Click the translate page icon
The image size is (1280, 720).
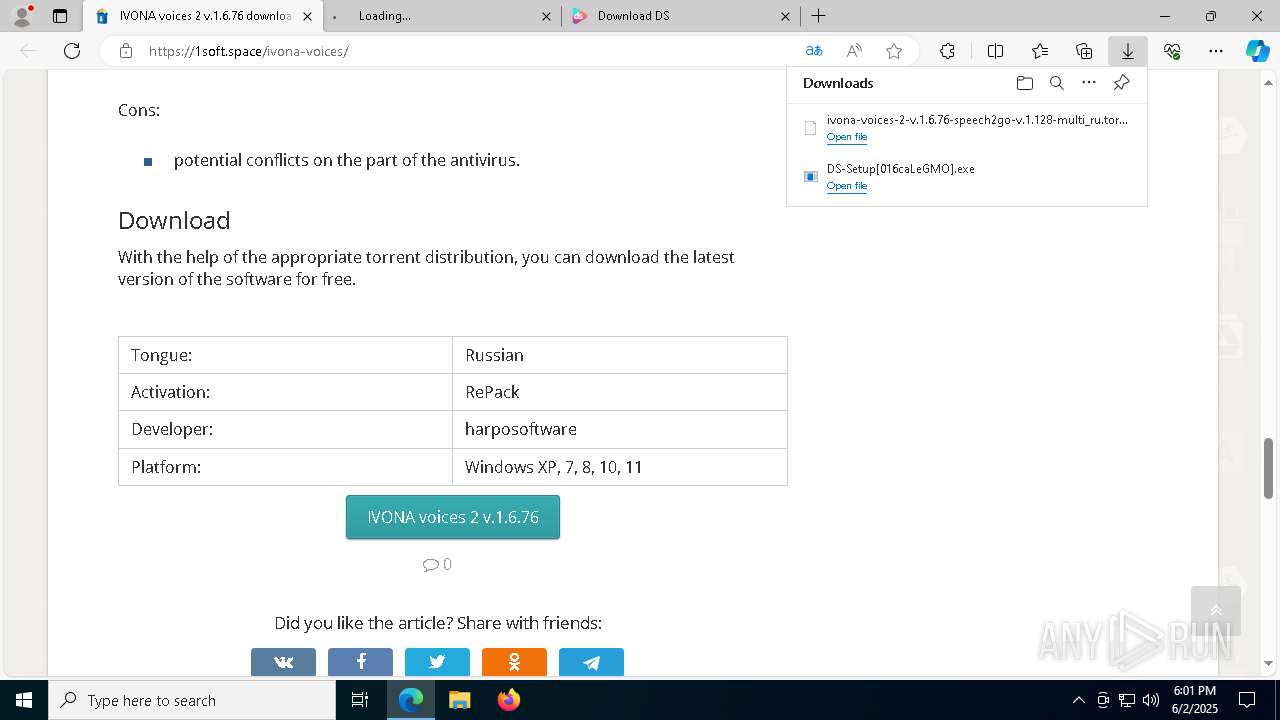tap(814, 51)
